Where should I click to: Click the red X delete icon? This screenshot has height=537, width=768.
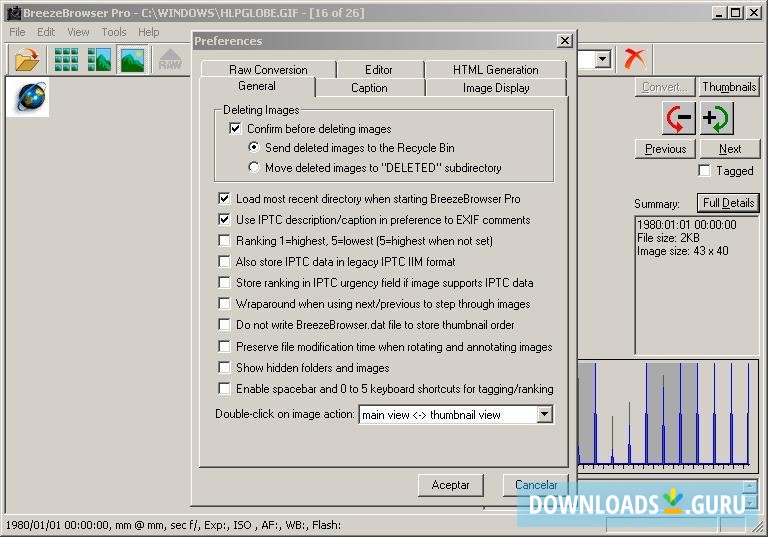coord(635,59)
